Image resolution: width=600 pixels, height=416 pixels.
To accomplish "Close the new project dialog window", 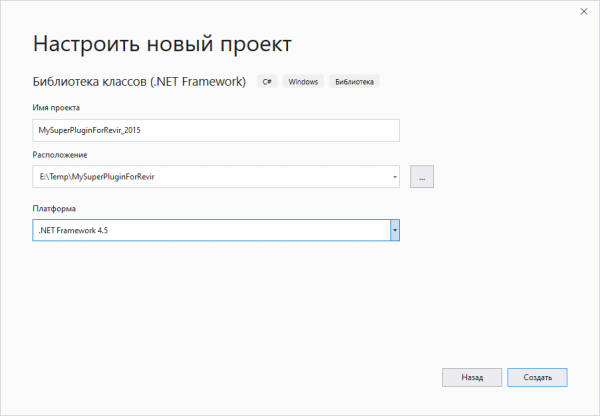I will 582,11.
